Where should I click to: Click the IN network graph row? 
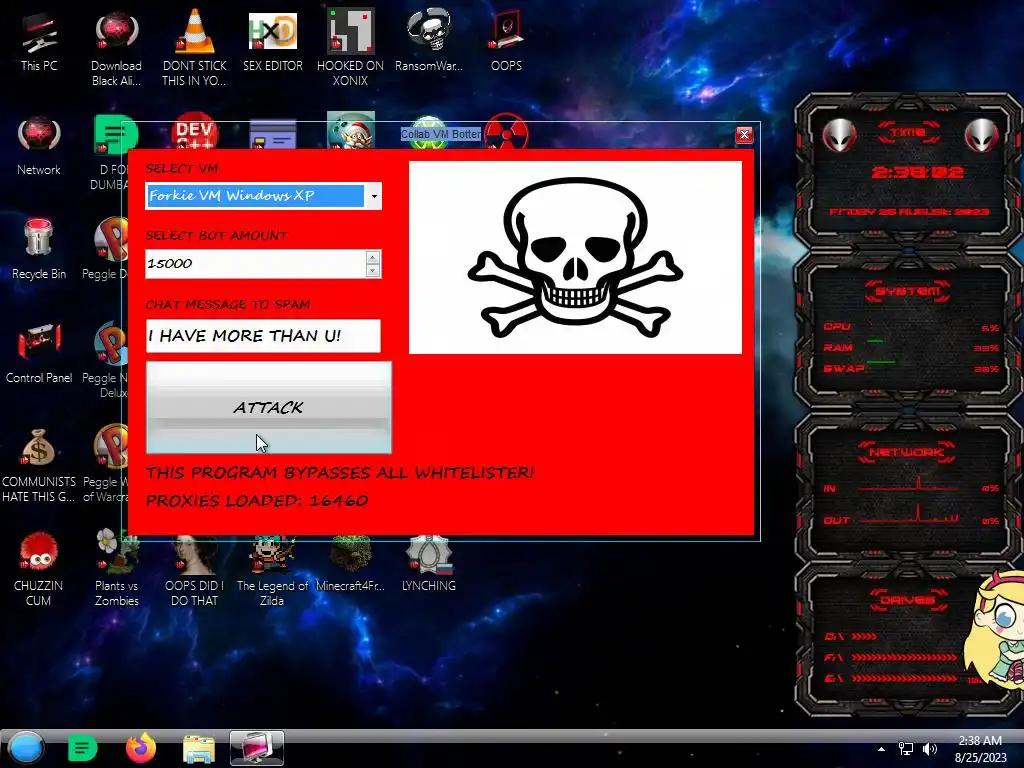click(911, 487)
